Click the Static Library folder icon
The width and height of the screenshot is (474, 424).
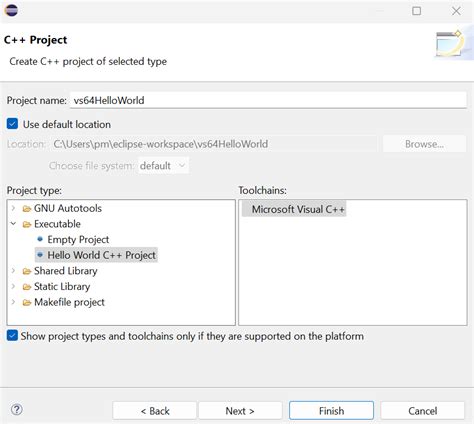tap(27, 287)
